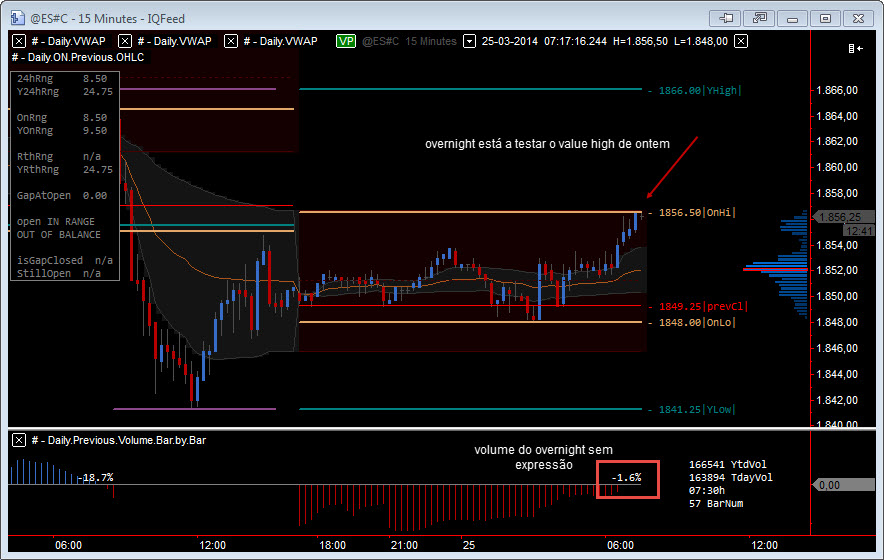Screen dimensions: 884x560
Task: Toggle the checkbox after L=1.848,00
Action: point(741,41)
